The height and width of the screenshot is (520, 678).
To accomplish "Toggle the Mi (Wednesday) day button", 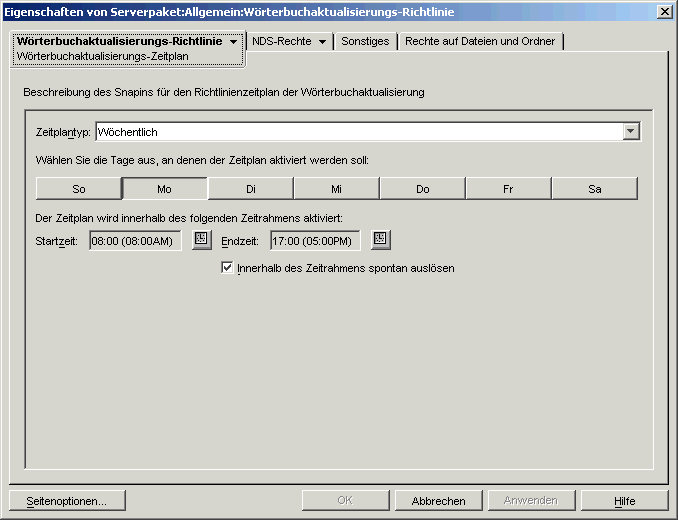I will pyautogui.click(x=336, y=189).
